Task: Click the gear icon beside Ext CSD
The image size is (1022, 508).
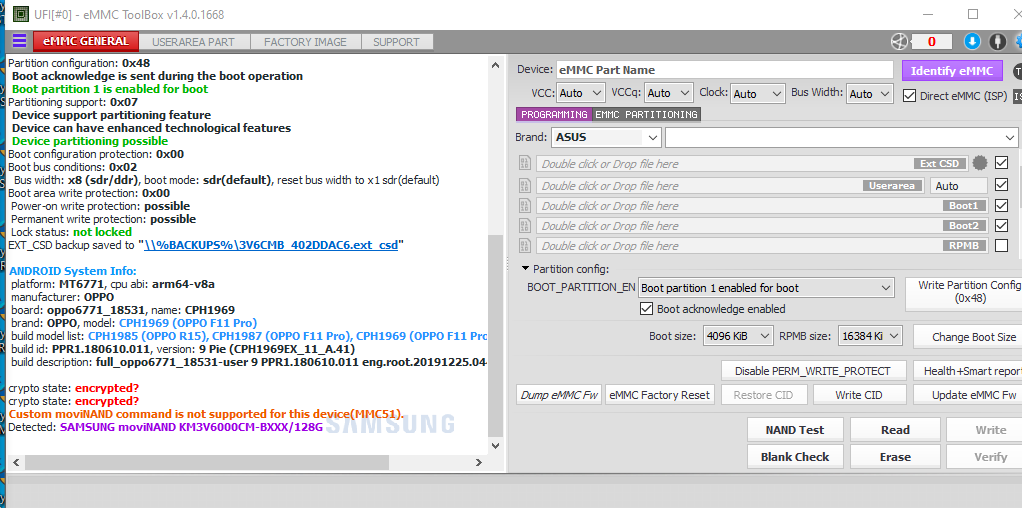Action: 980,163
